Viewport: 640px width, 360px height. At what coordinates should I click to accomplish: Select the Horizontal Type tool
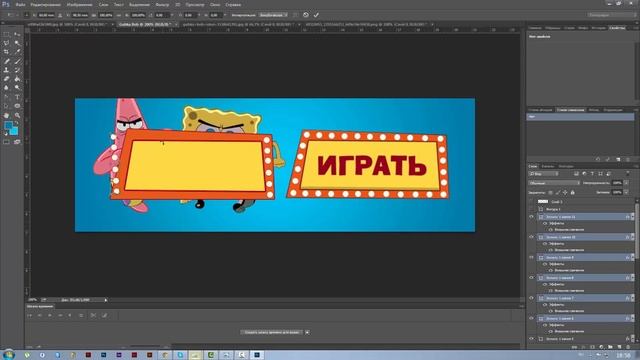click(17, 97)
